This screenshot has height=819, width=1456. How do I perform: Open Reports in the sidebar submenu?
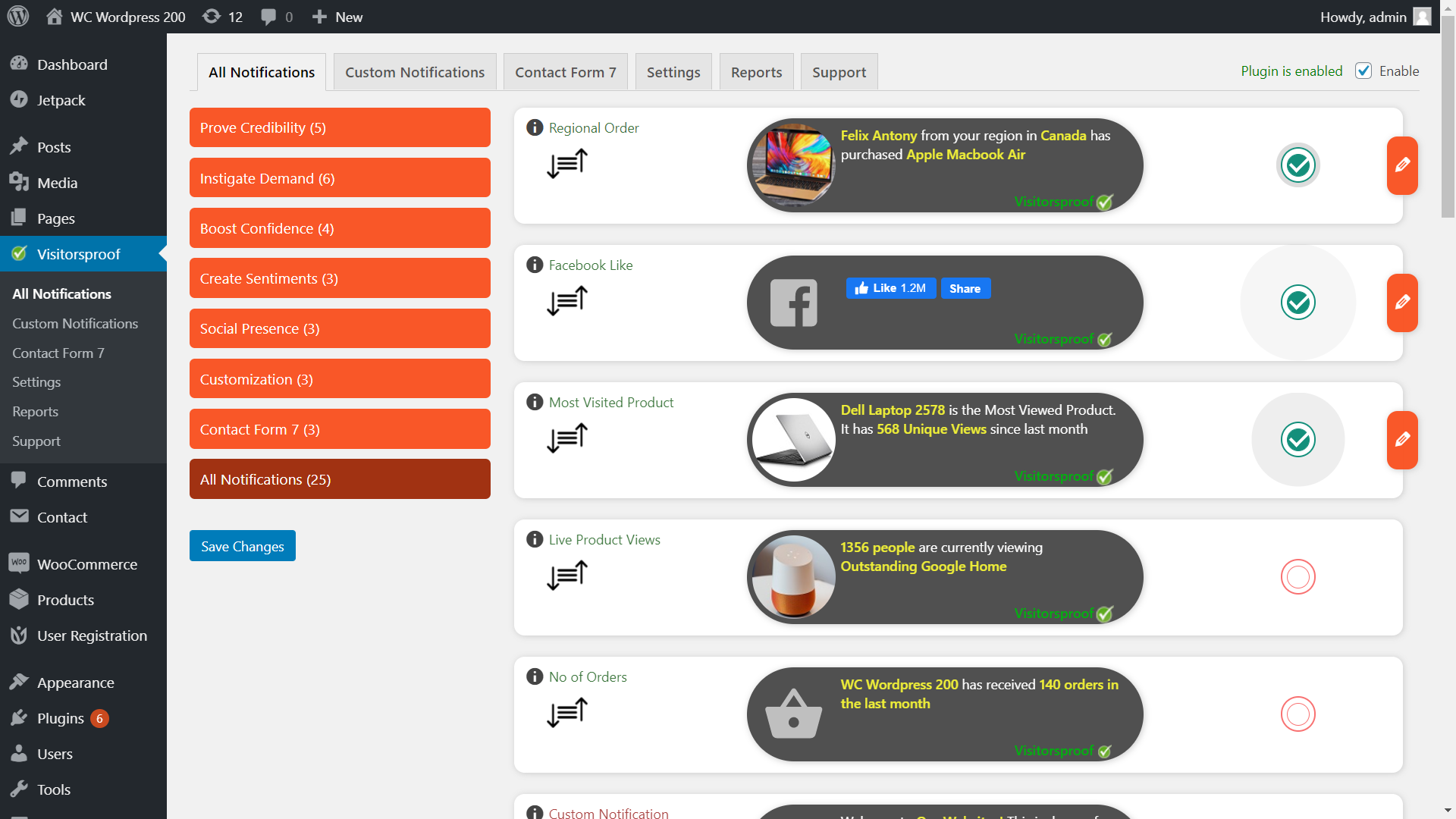(35, 411)
